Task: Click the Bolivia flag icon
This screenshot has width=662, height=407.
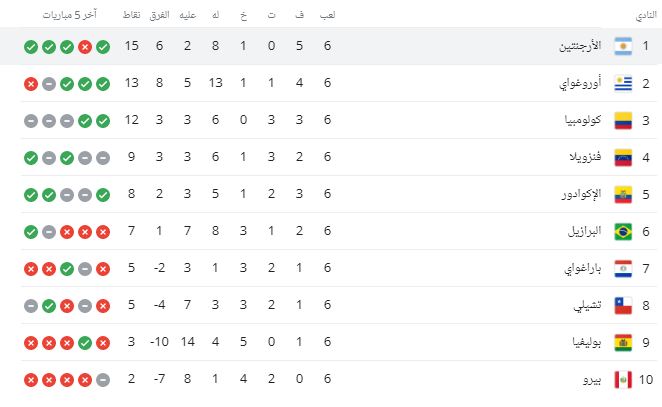Action: click(x=623, y=343)
